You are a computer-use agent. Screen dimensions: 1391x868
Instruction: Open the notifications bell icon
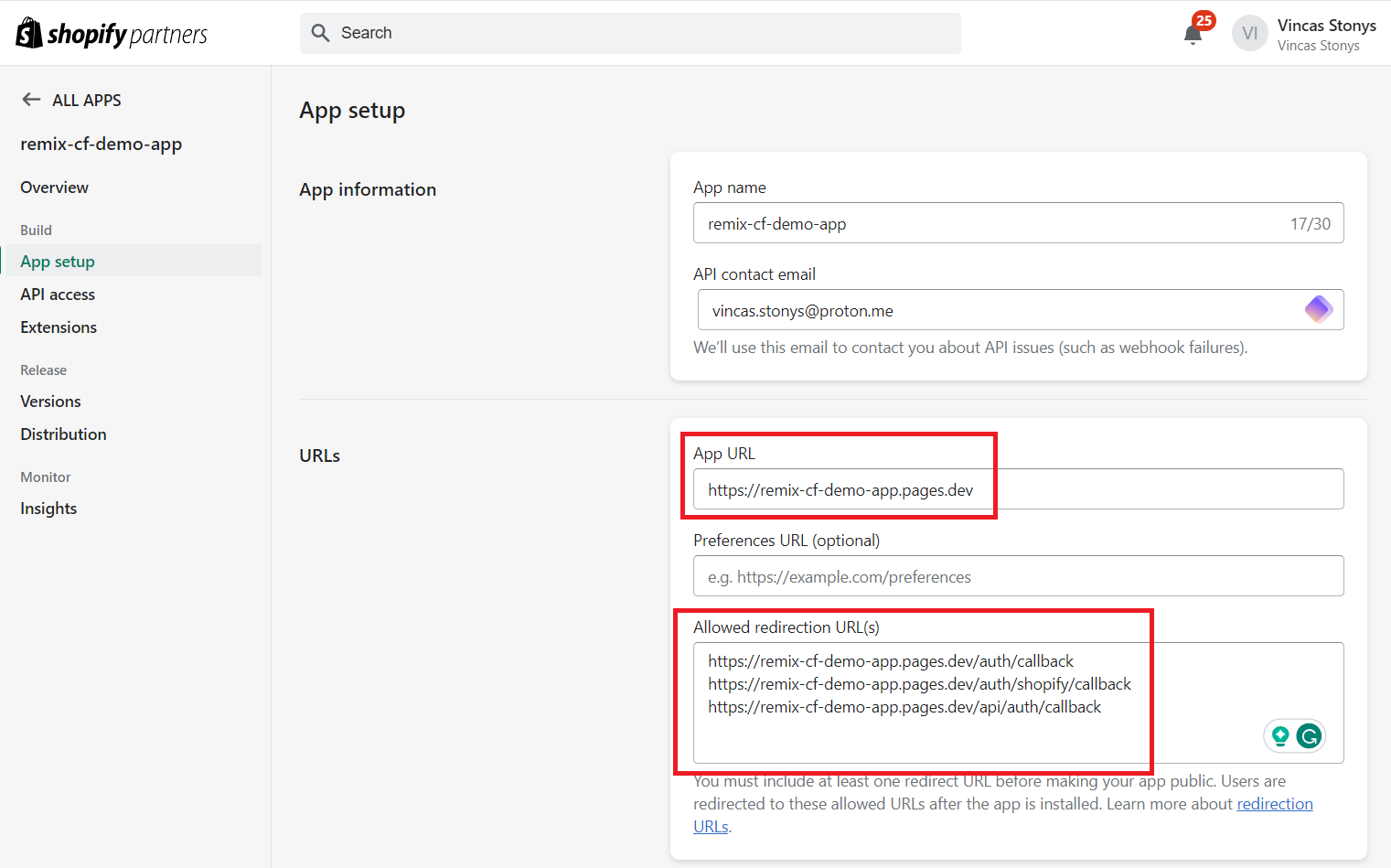click(1193, 36)
